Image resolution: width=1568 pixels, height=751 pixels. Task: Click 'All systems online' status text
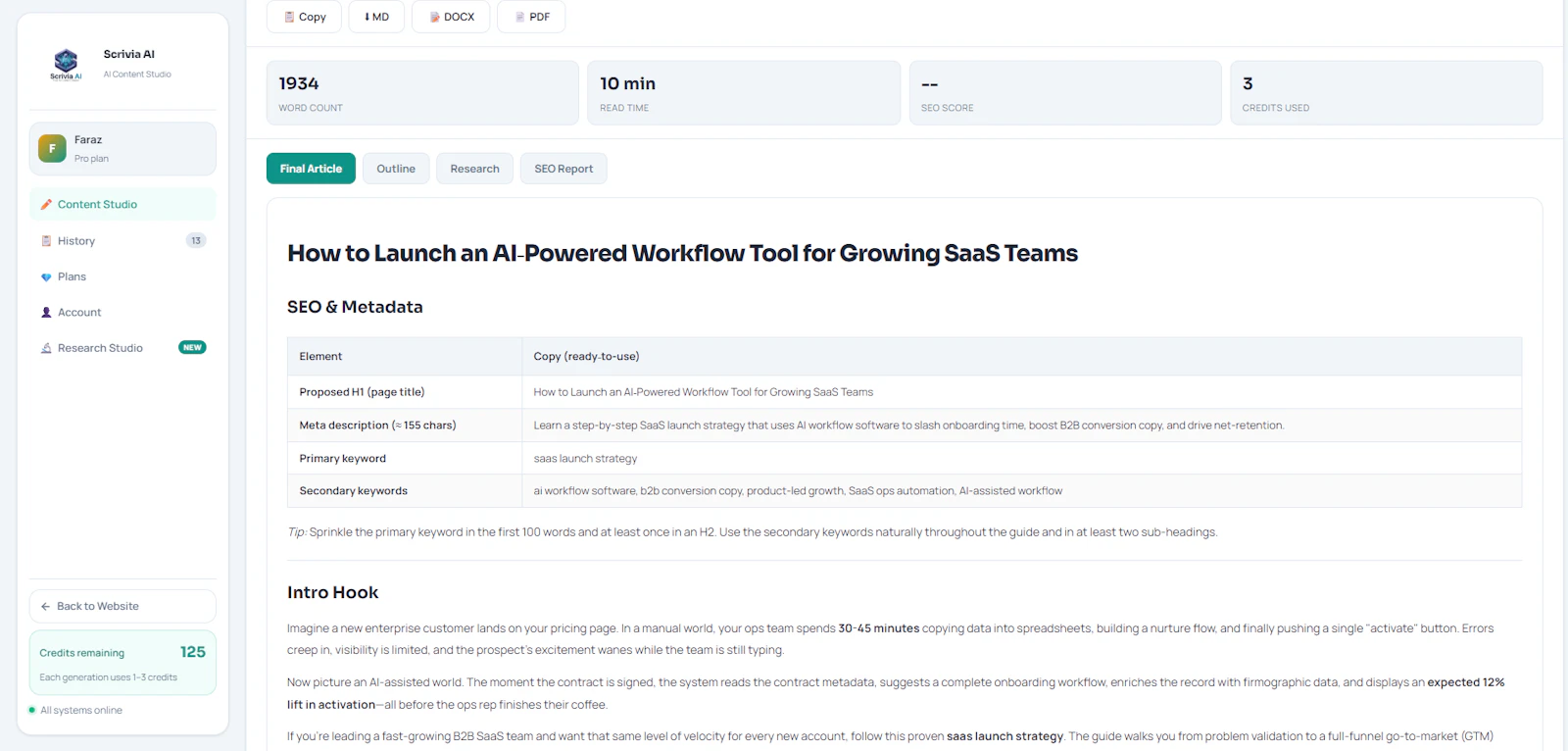[81, 711]
